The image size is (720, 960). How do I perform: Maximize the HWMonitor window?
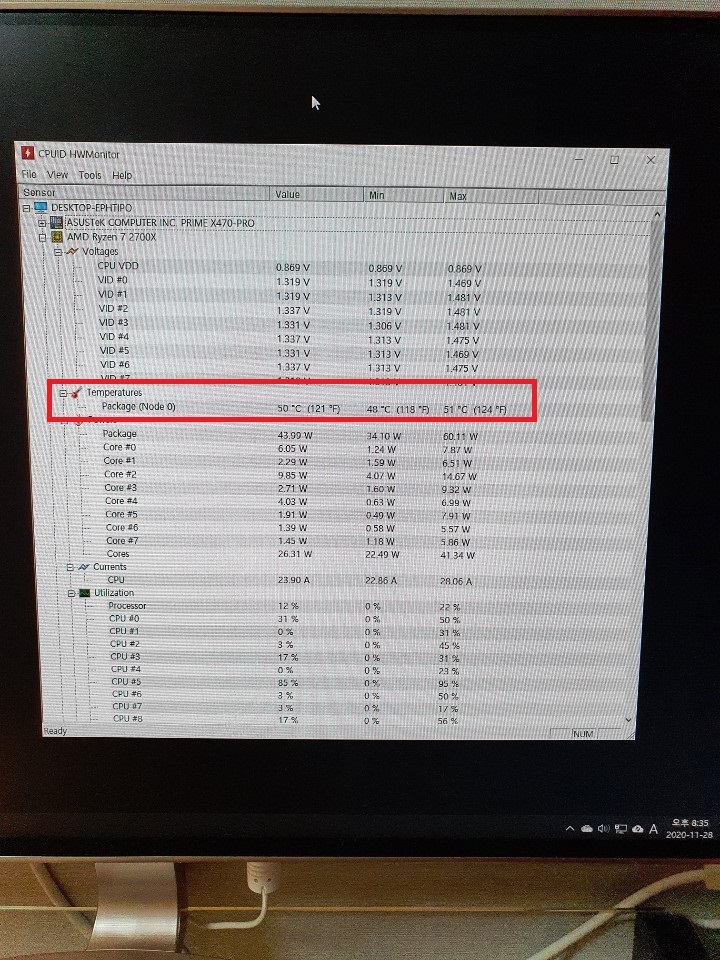pyautogui.click(x=614, y=160)
